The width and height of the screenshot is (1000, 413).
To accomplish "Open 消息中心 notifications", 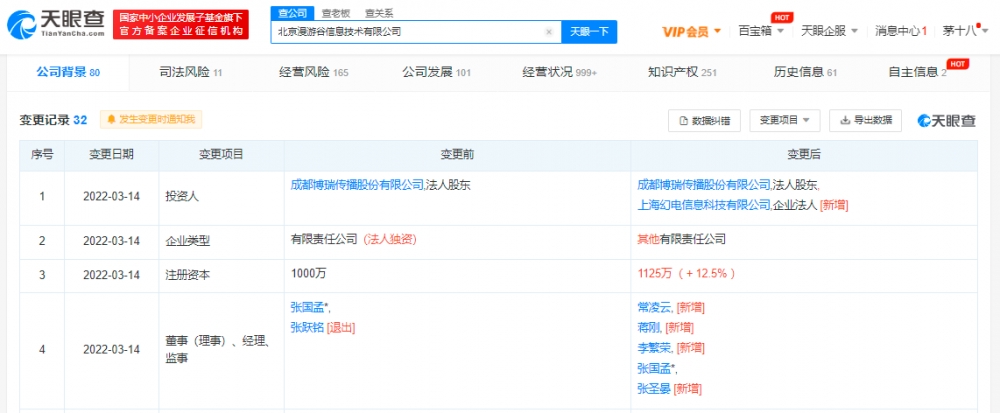I will (901, 31).
